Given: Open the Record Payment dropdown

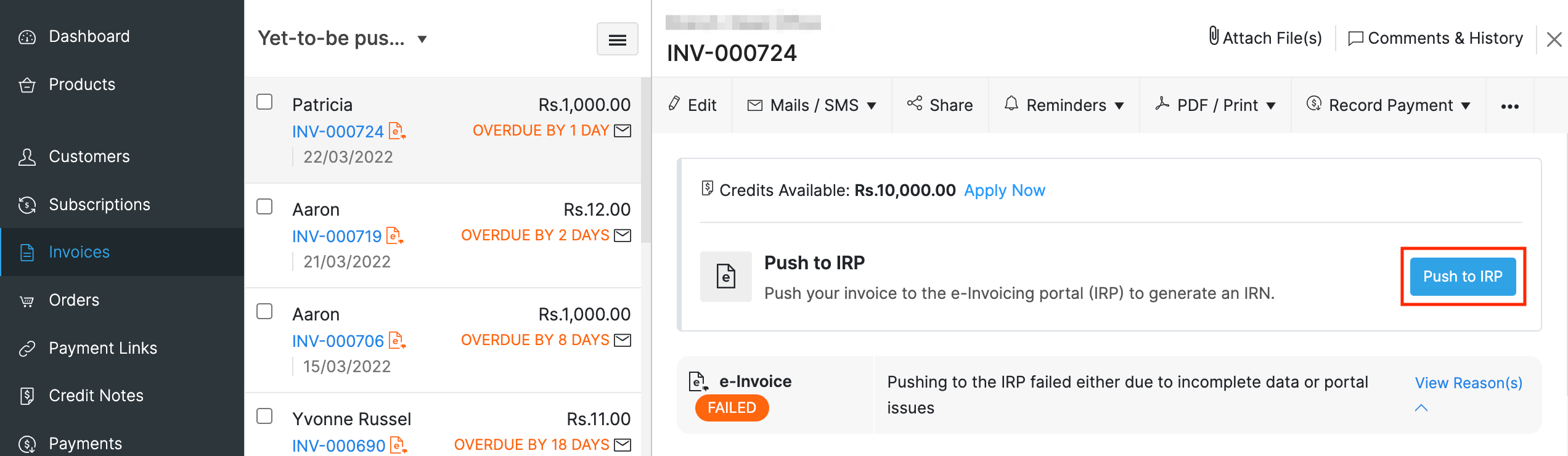Looking at the screenshot, I should pos(1389,105).
